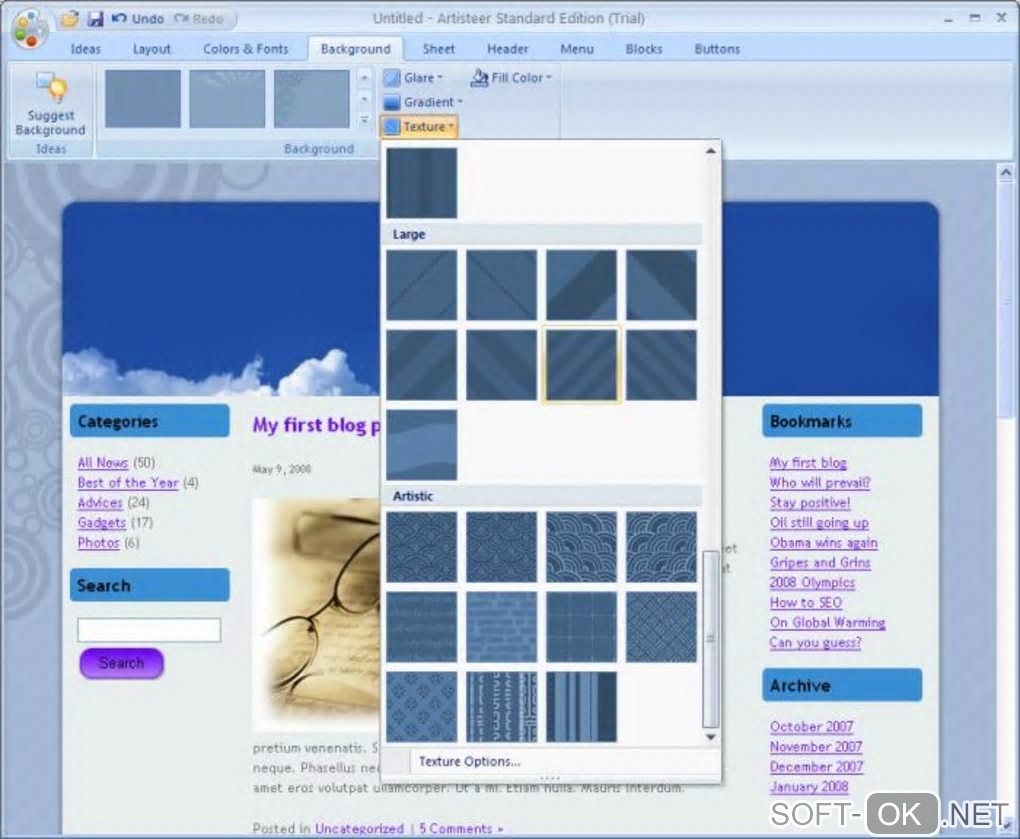Image resolution: width=1020 pixels, height=839 pixels.
Task: Open the On Global Warming bookmark link
Action: click(x=827, y=622)
